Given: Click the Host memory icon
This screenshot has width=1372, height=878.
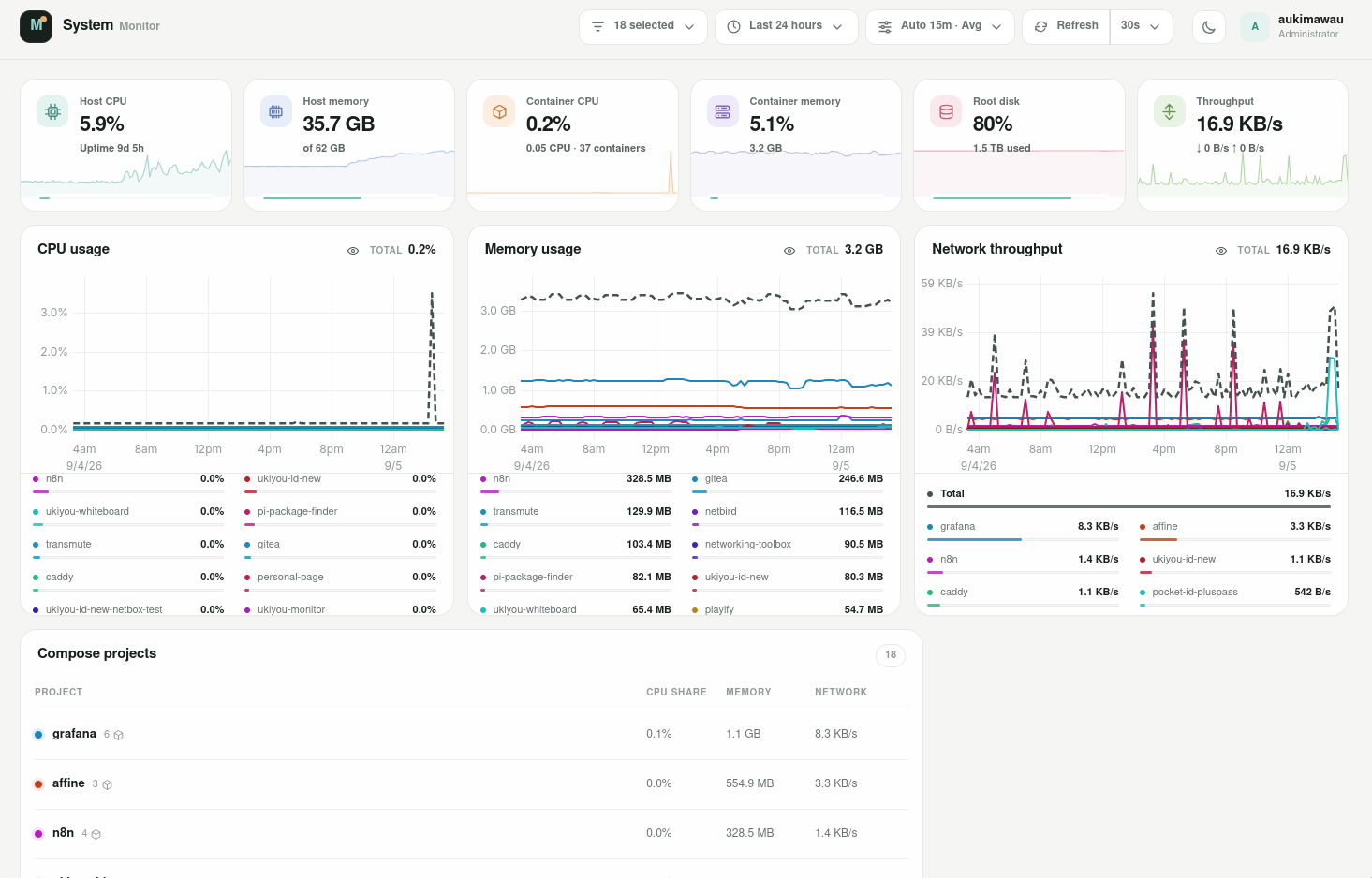Looking at the screenshot, I should pyautogui.click(x=275, y=111).
